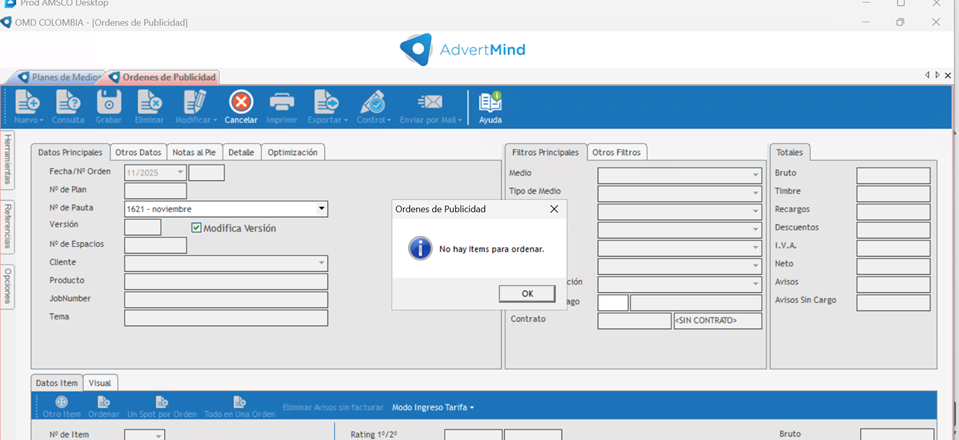Click the Descuentos total field
959x440 pixels.
coord(893,230)
